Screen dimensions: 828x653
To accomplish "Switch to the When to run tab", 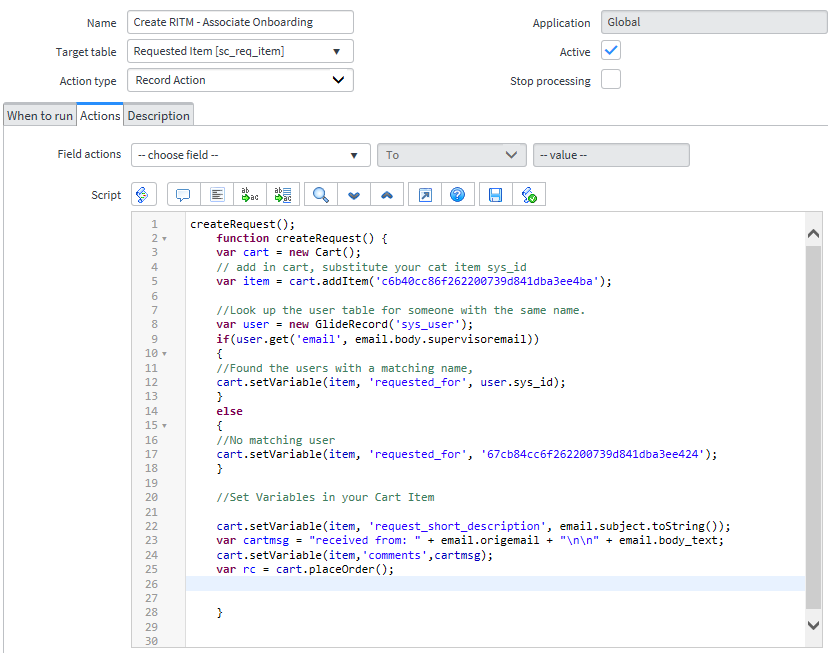I will click(40, 116).
